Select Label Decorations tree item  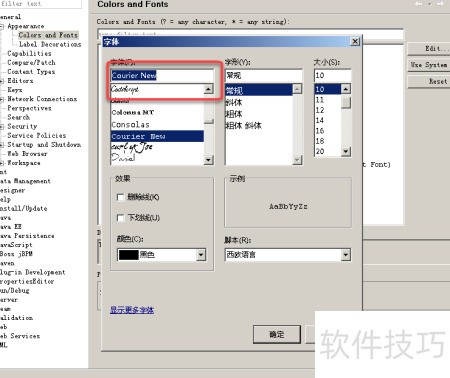coord(50,44)
